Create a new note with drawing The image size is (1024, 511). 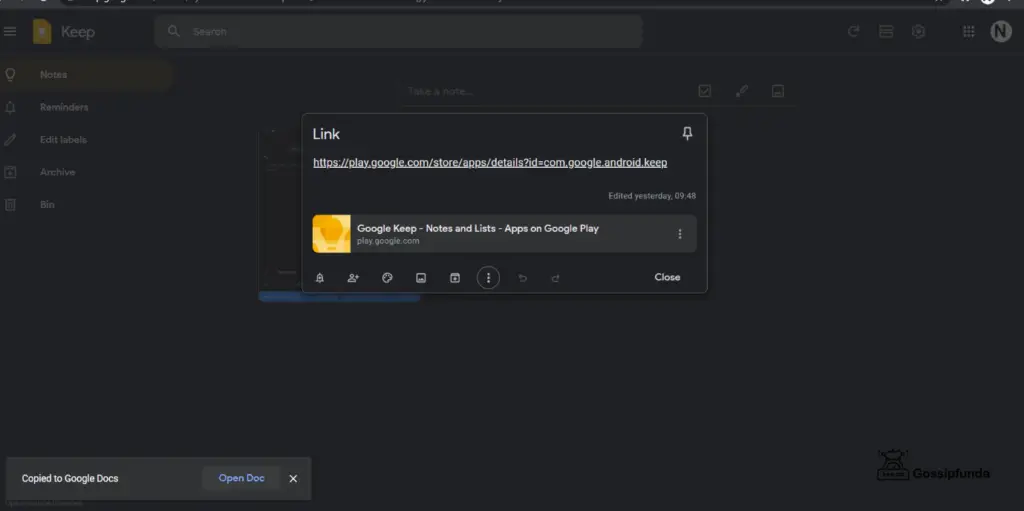[741, 91]
